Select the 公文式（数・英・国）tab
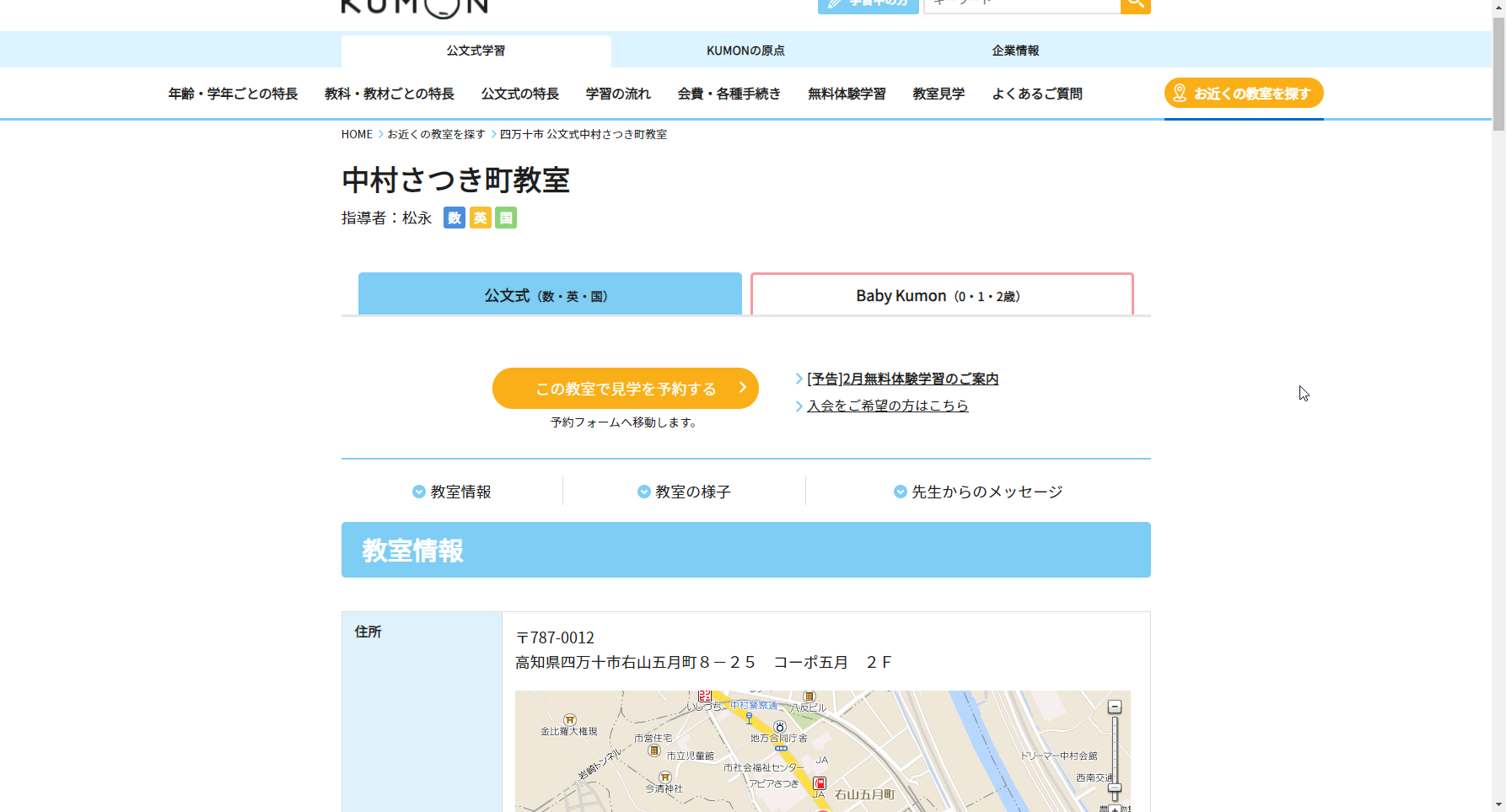 [x=550, y=294]
